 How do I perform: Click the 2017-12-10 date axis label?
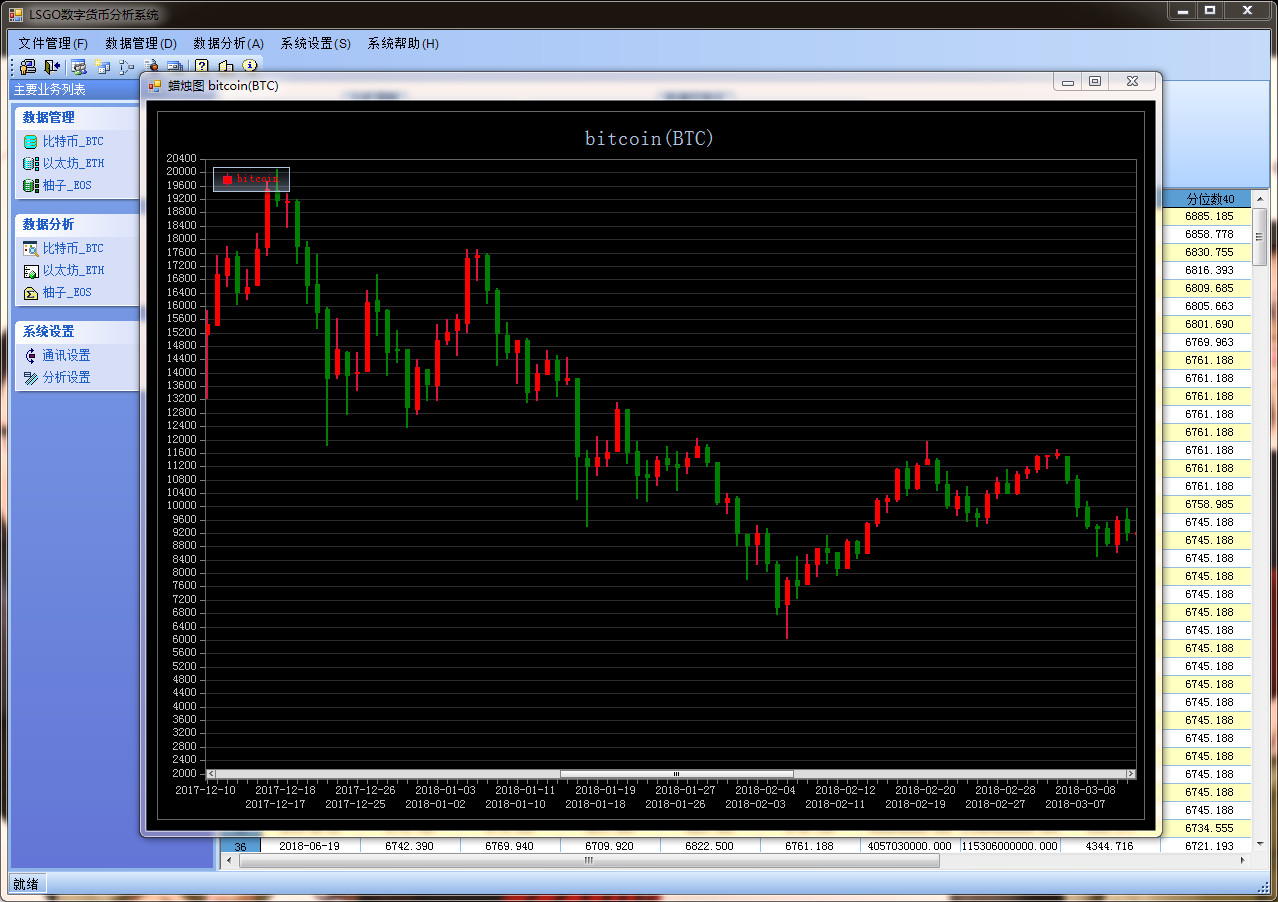(205, 790)
